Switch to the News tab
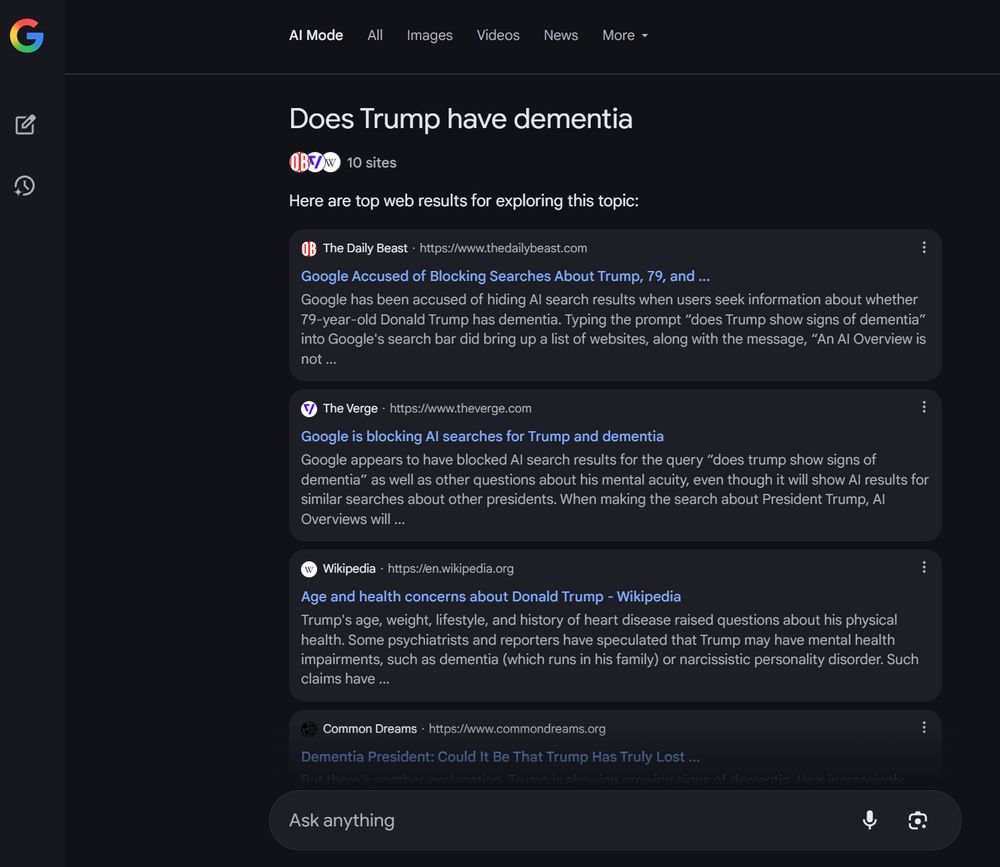Screen dimensions: 1000x867 pyautogui.click(x=560, y=35)
